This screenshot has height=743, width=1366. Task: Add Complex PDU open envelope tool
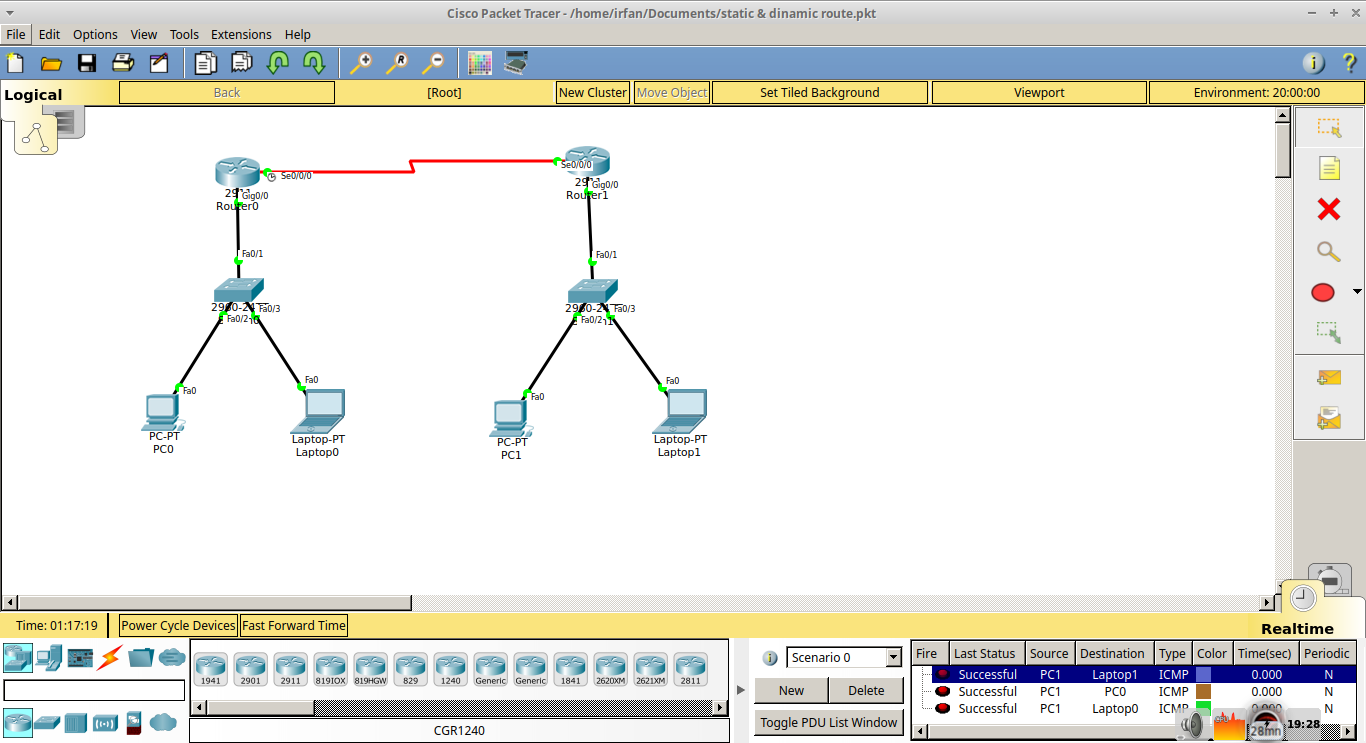pyautogui.click(x=1328, y=417)
